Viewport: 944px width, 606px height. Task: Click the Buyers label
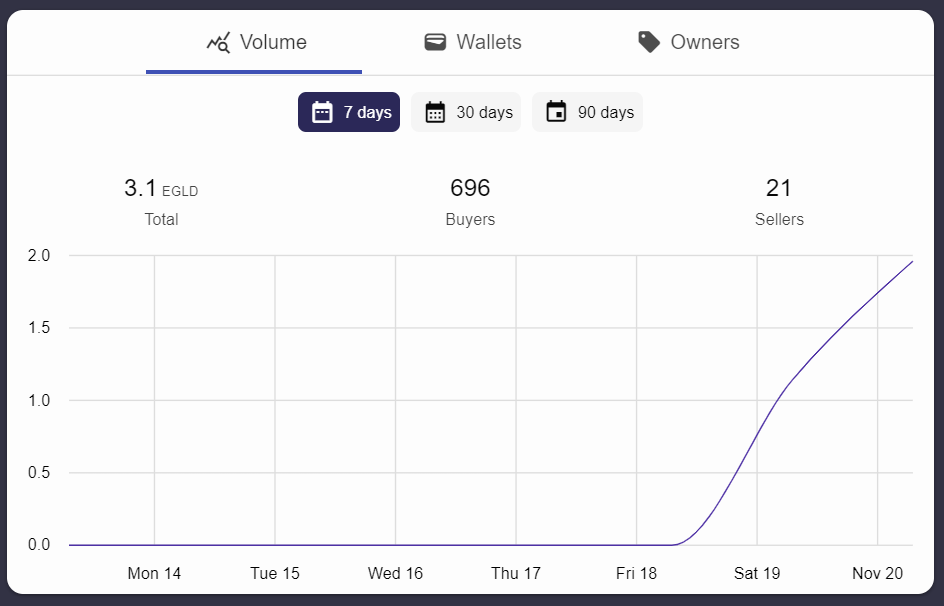pyautogui.click(x=470, y=219)
